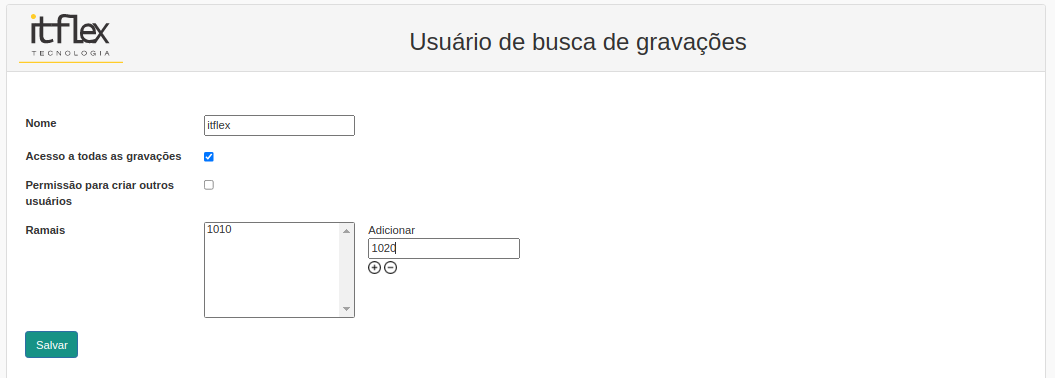This screenshot has width=1055, height=378.
Task: Toggle Acesso a todas as gravações checkbox
Action: point(209,157)
